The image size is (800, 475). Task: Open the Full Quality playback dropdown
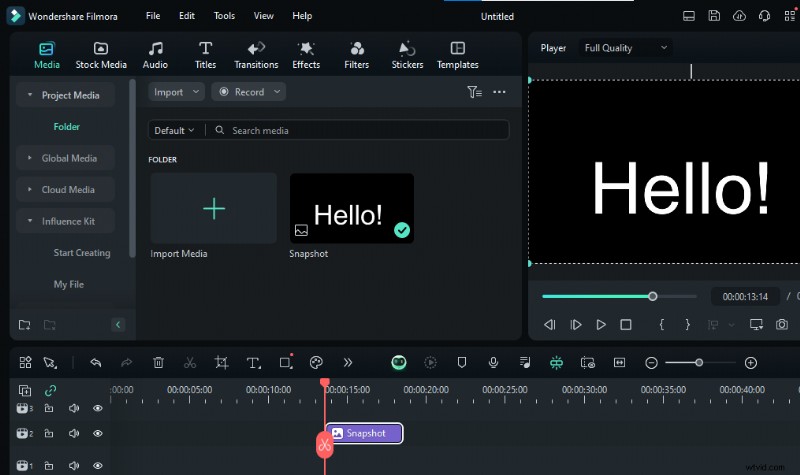pos(626,48)
